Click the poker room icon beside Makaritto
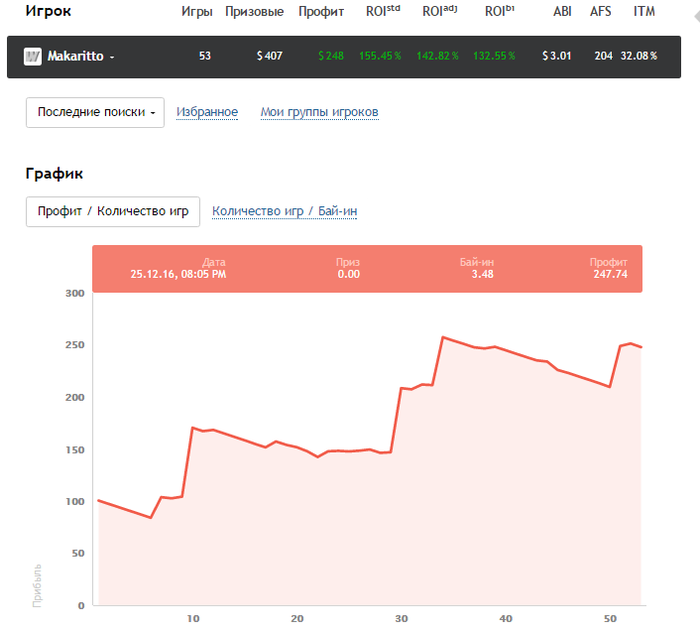The width and height of the screenshot is (700, 632). (33, 56)
